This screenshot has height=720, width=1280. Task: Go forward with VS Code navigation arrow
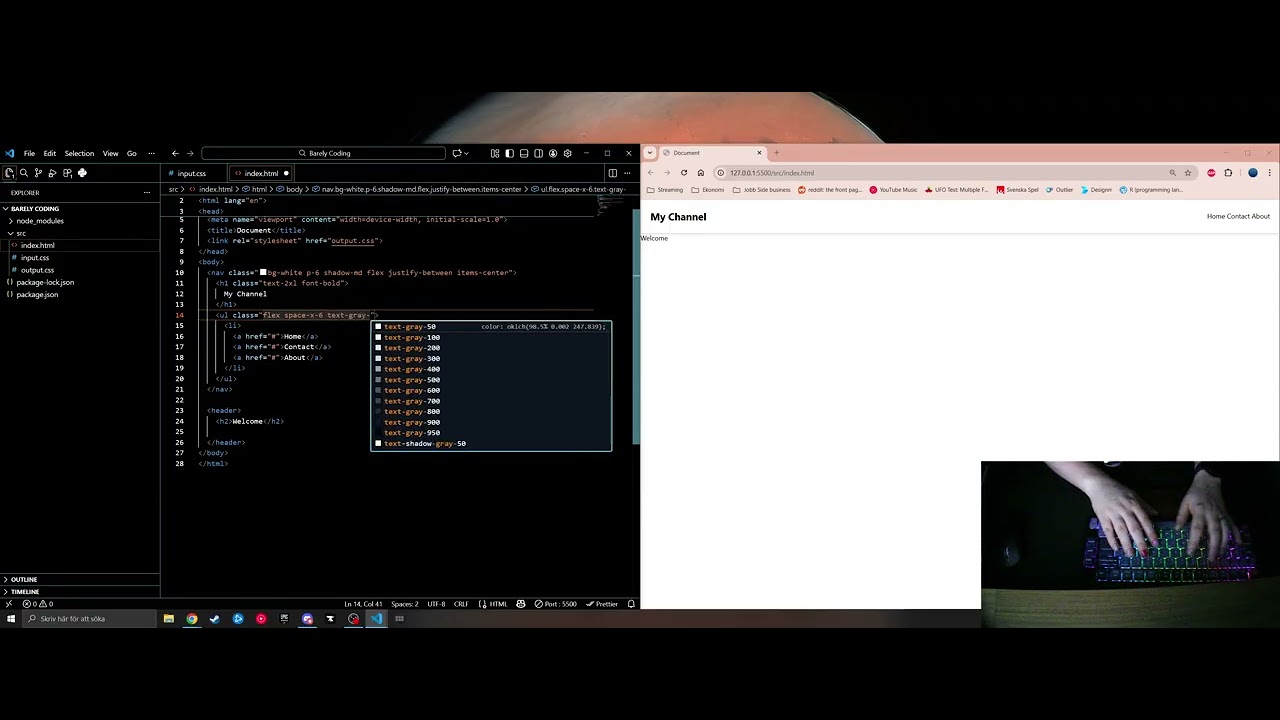(190, 153)
